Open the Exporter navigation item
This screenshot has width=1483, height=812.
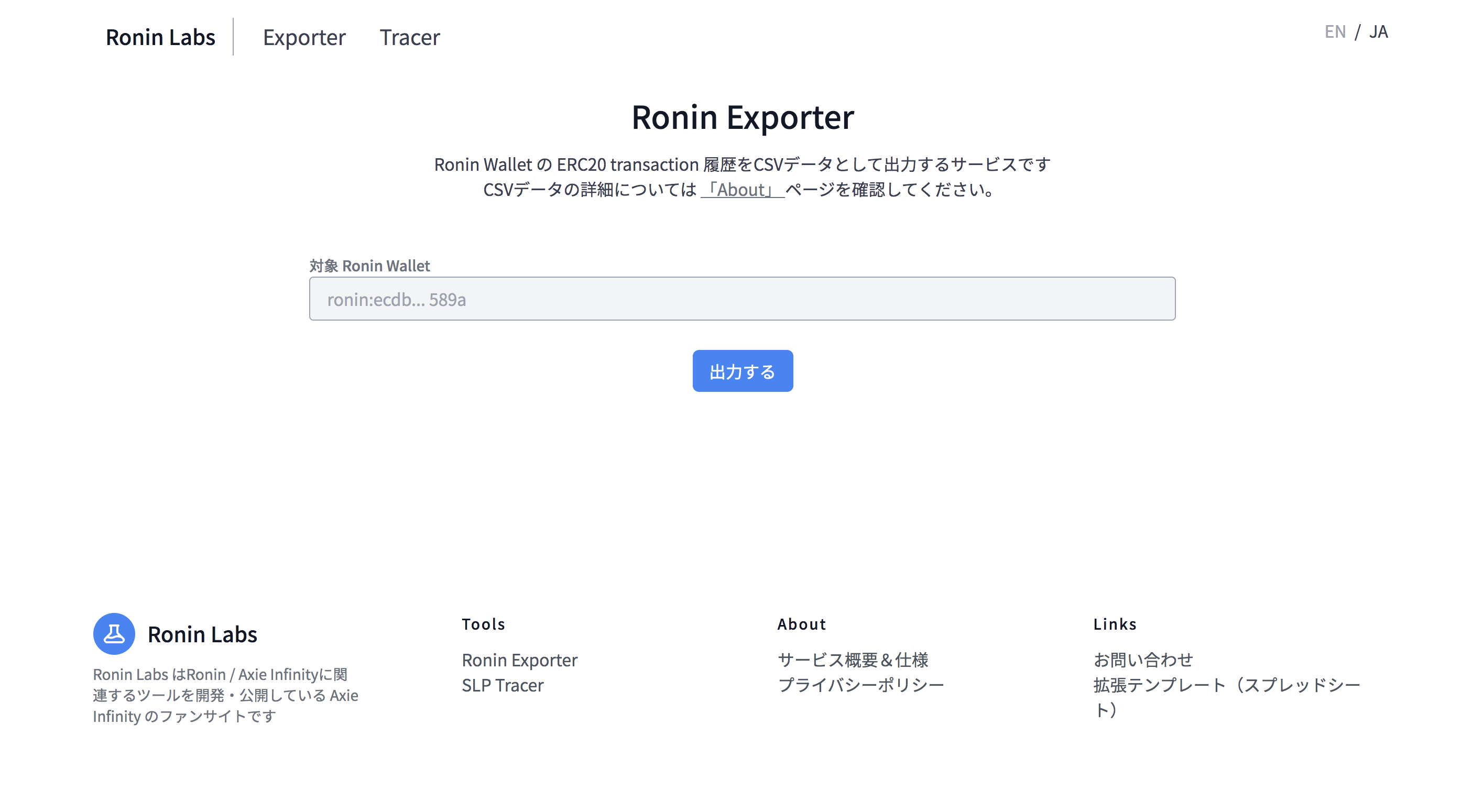tap(304, 37)
